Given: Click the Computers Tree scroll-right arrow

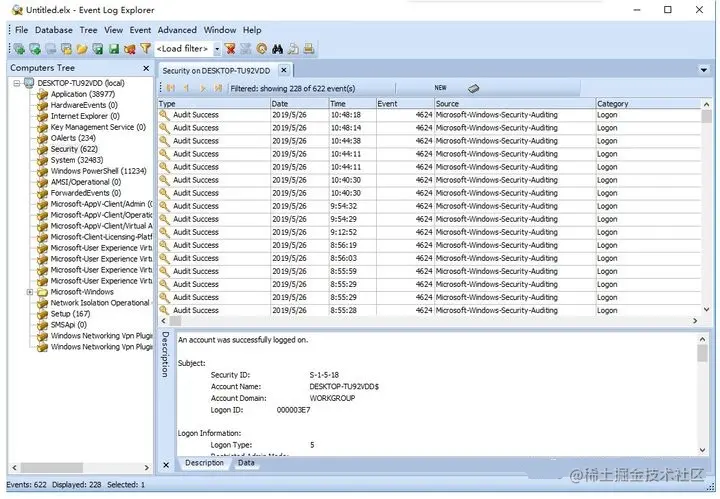Looking at the screenshot, I should click(x=146, y=468).
